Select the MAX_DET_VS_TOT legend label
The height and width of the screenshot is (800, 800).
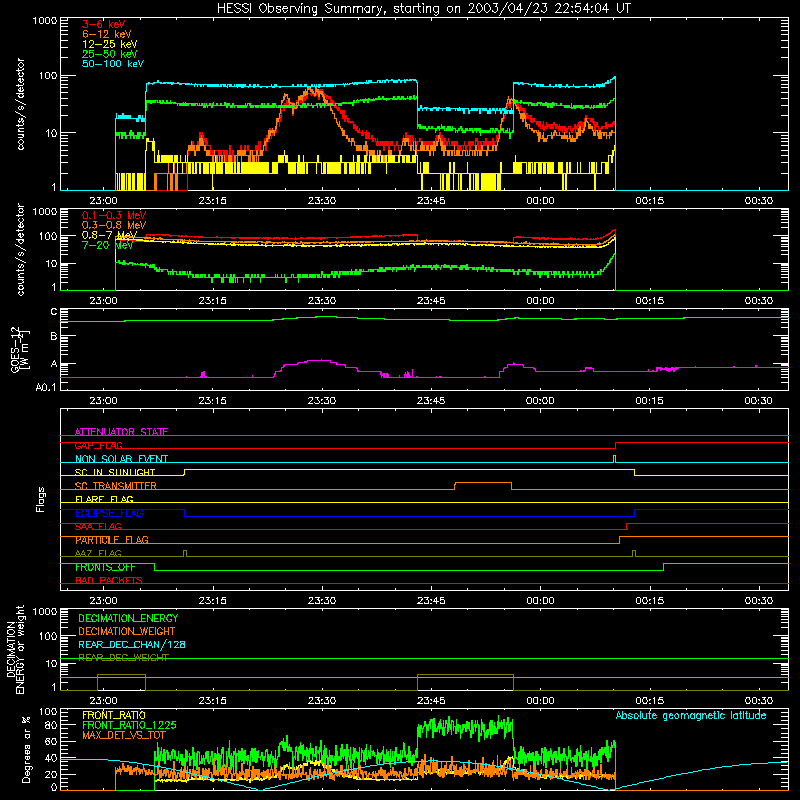123,735
